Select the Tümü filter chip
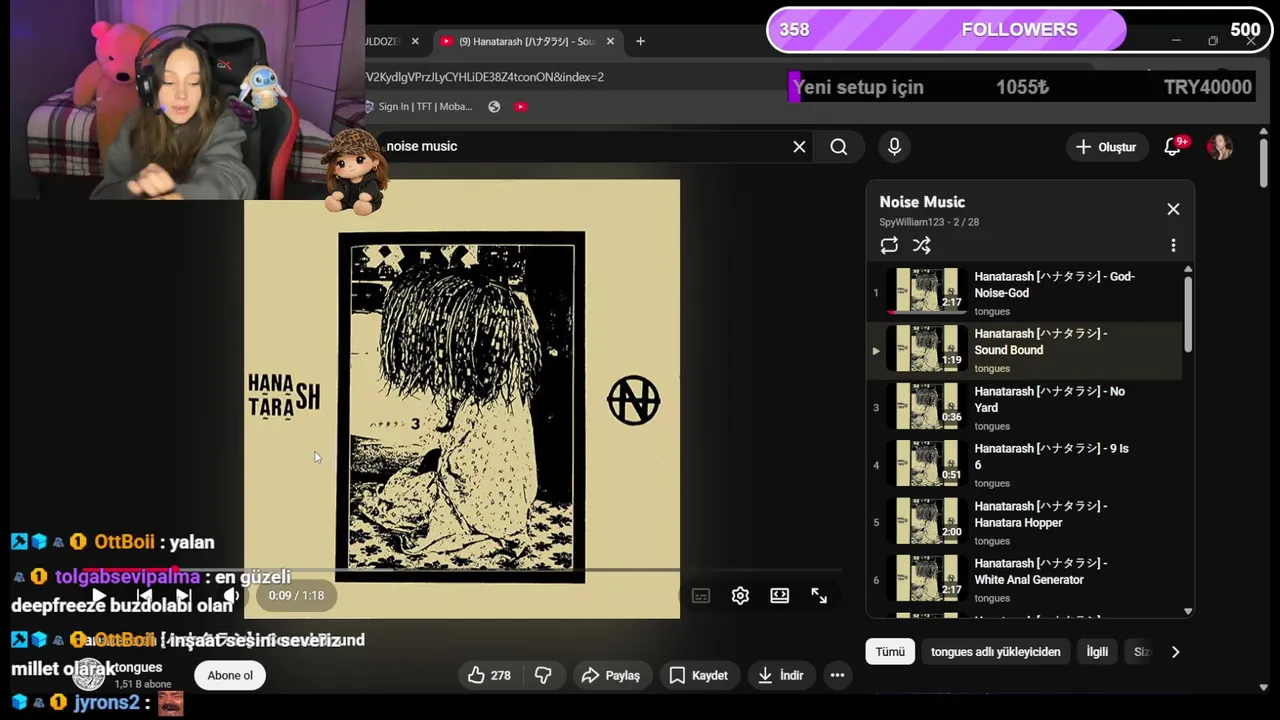 click(890, 652)
